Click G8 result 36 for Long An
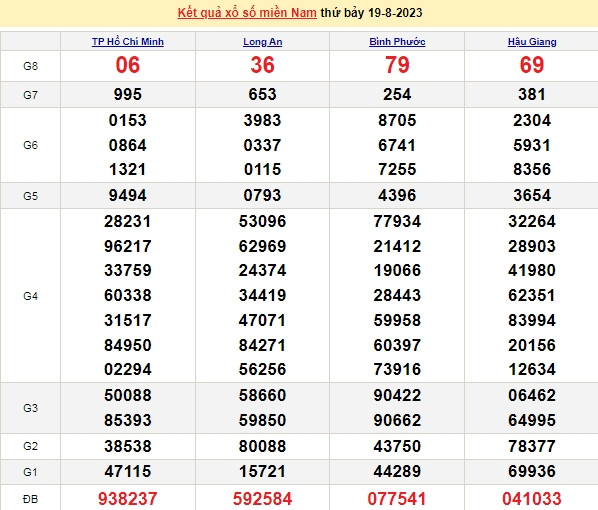The image size is (598, 510). click(x=262, y=65)
